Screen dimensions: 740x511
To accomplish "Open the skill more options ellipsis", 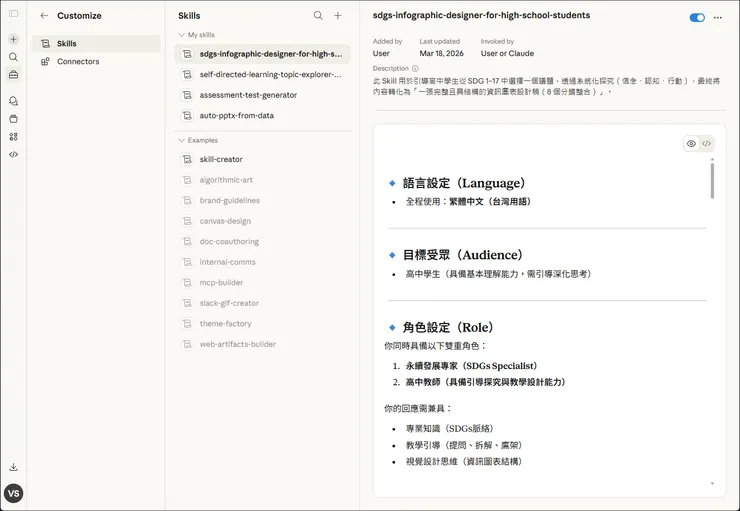I will click(x=718, y=17).
